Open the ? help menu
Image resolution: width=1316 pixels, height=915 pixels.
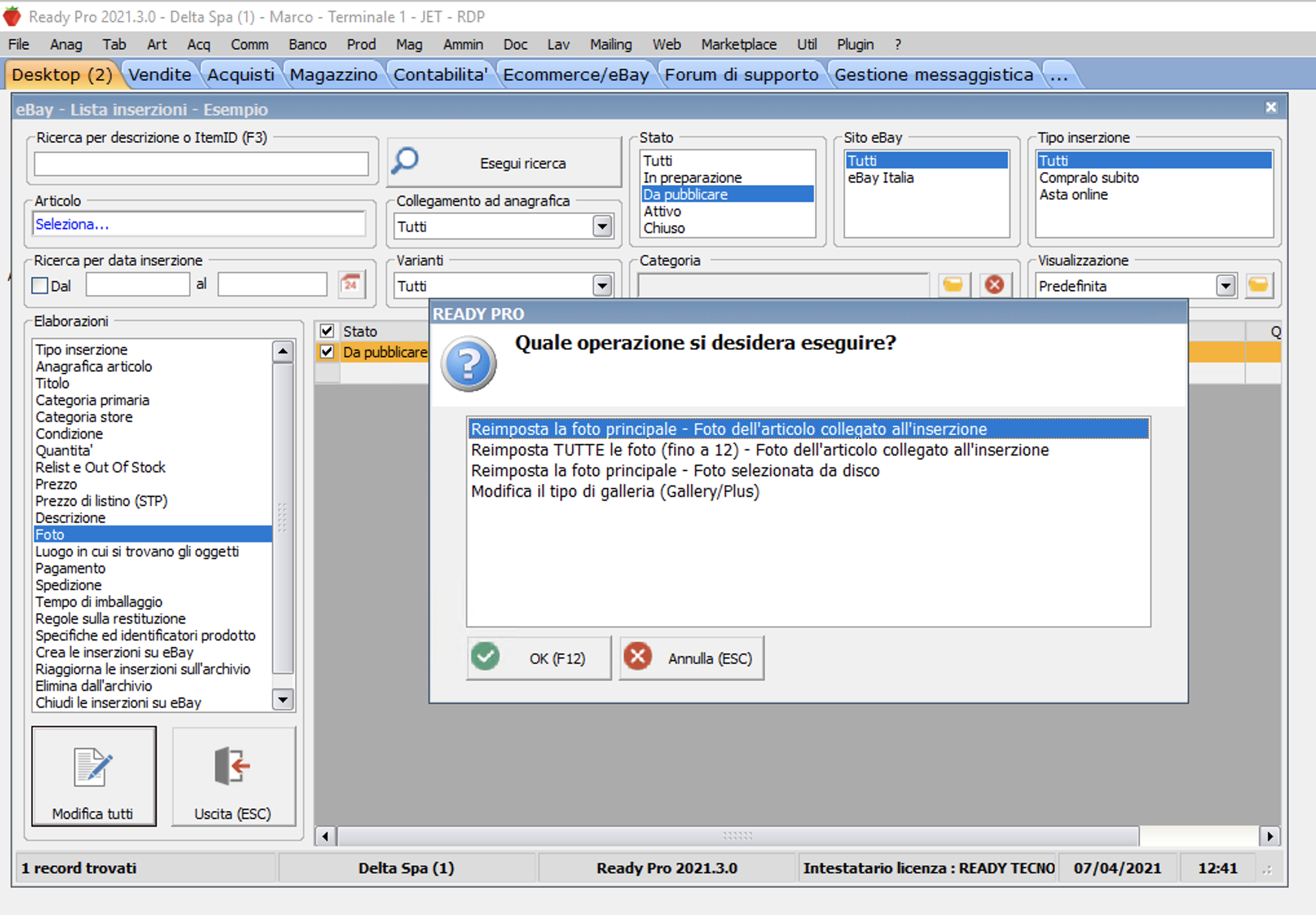pos(897,44)
